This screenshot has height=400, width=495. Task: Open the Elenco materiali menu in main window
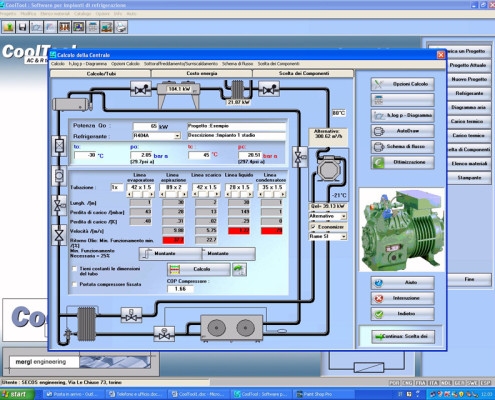click(55, 14)
